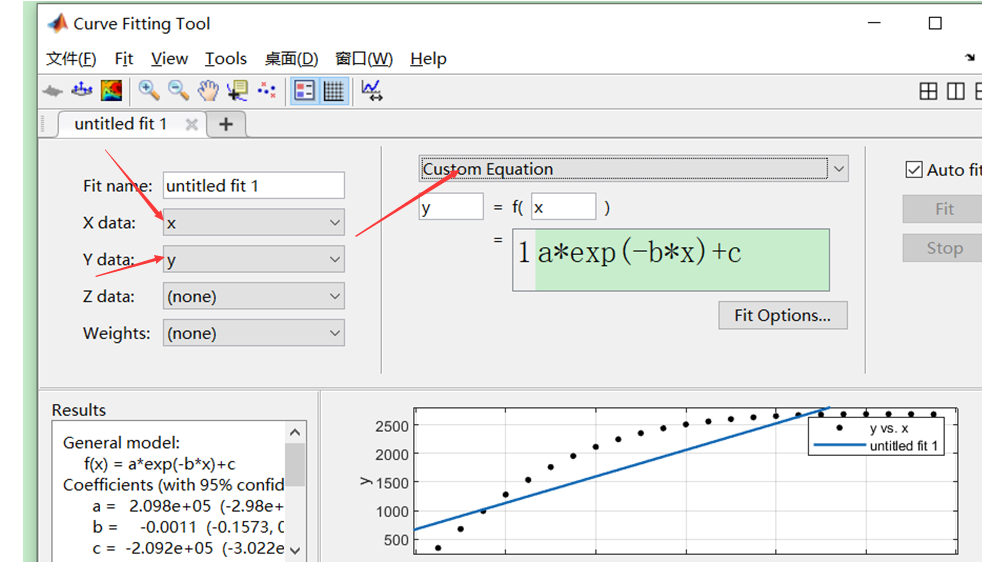Image resolution: width=982 pixels, height=562 pixels.
Task: Click the Fit button
Action: (x=944, y=209)
